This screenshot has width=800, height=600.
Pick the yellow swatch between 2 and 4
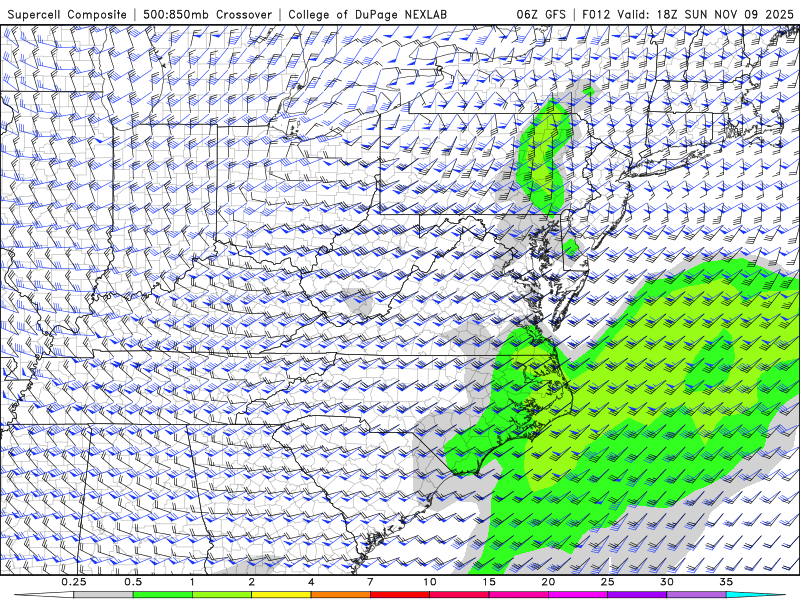[281, 595]
